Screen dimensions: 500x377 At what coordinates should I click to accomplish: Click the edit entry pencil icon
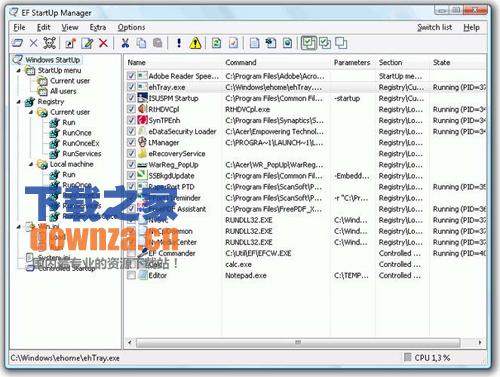[x=87, y=43]
